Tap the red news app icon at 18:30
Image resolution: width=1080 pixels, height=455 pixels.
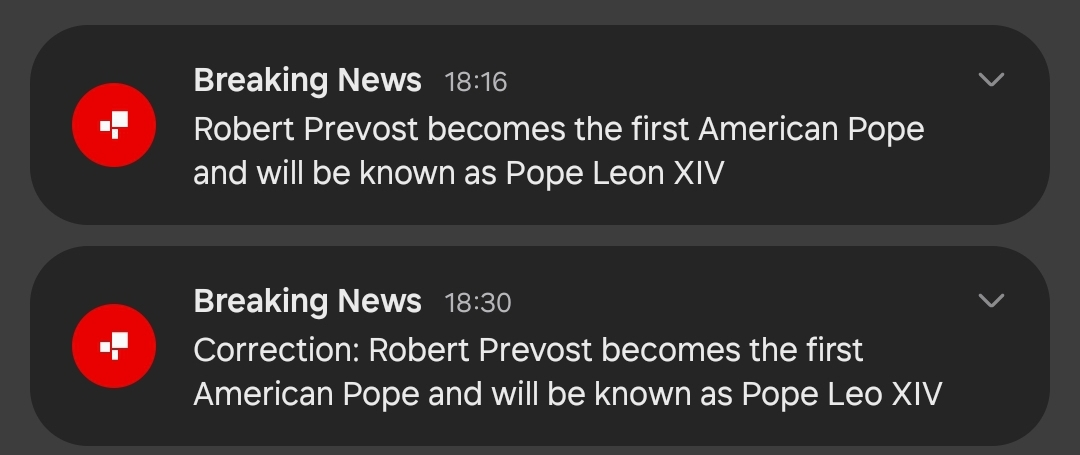[114, 346]
